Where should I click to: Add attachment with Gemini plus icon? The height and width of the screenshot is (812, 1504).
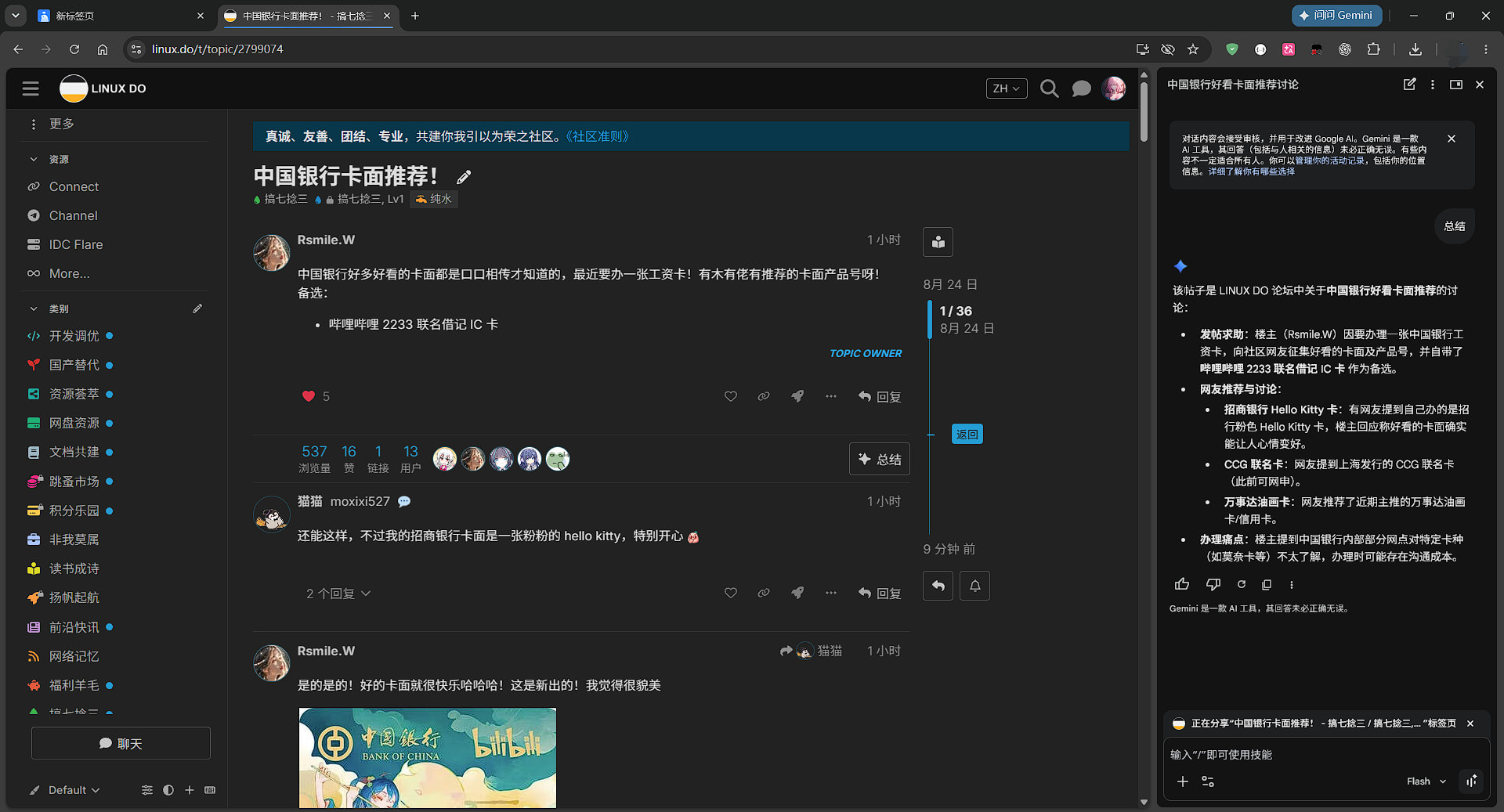tap(1183, 781)
